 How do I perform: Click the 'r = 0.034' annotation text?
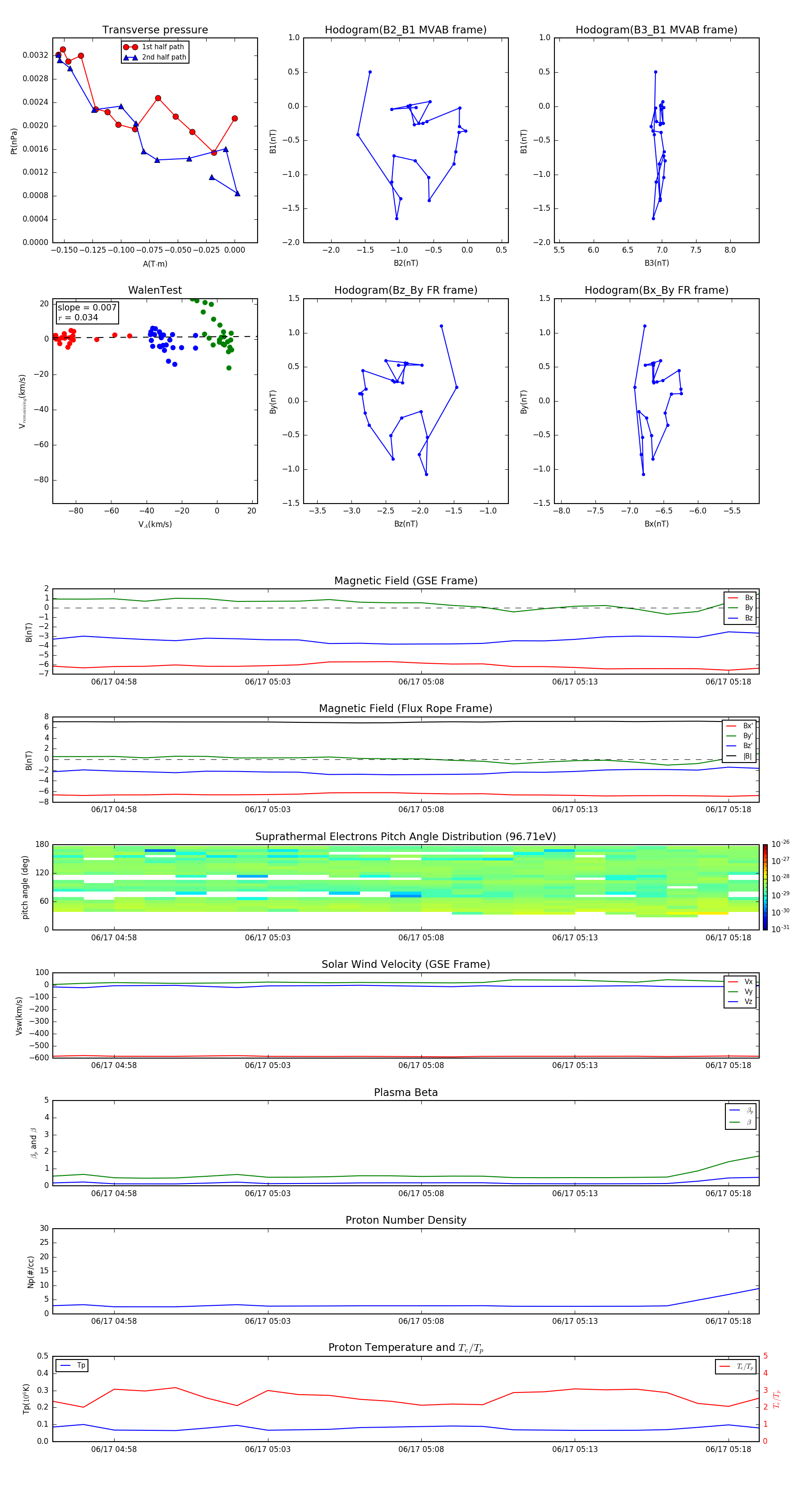78,317
